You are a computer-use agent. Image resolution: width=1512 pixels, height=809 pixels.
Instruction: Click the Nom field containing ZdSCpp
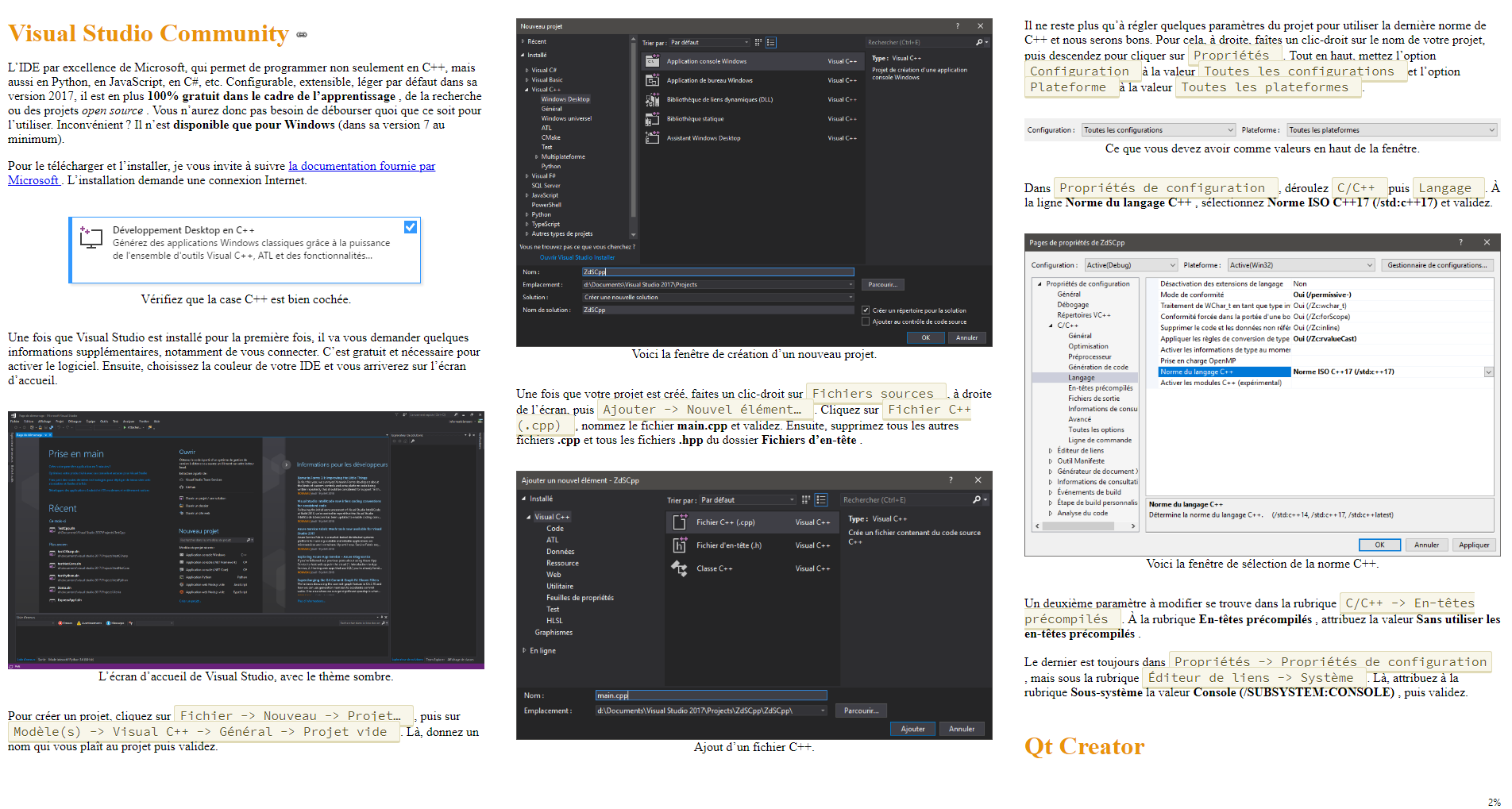[x=718, y=272]
